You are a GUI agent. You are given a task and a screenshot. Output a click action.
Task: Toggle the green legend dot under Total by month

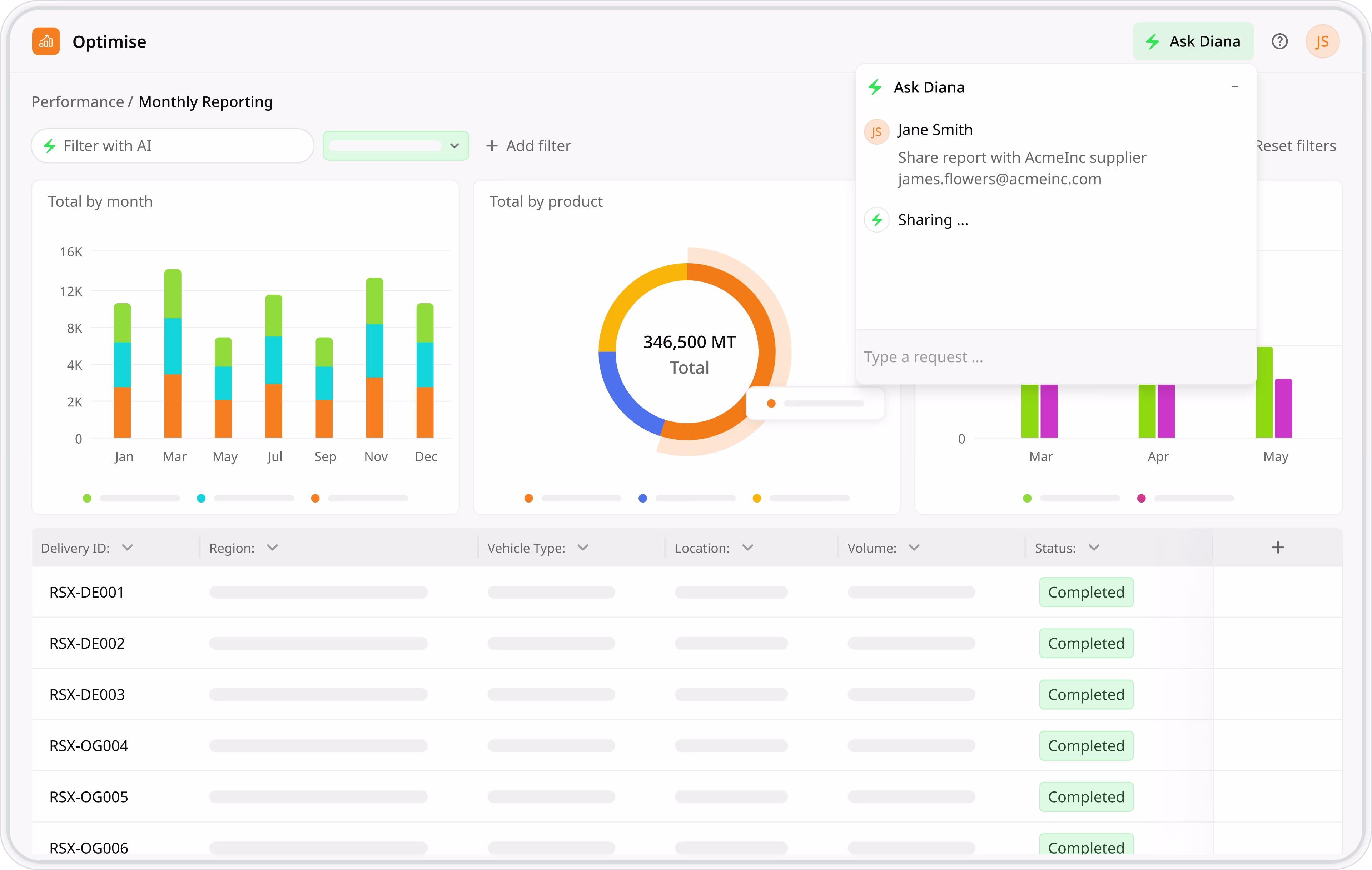tap(87, 498)
